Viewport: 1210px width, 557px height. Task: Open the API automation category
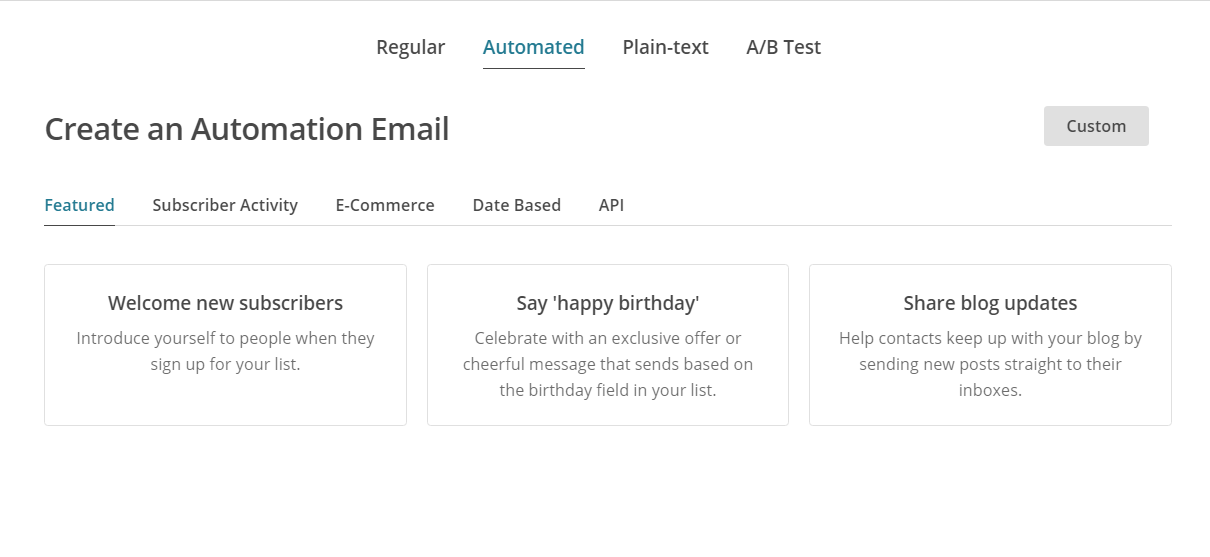click(611, 205)
